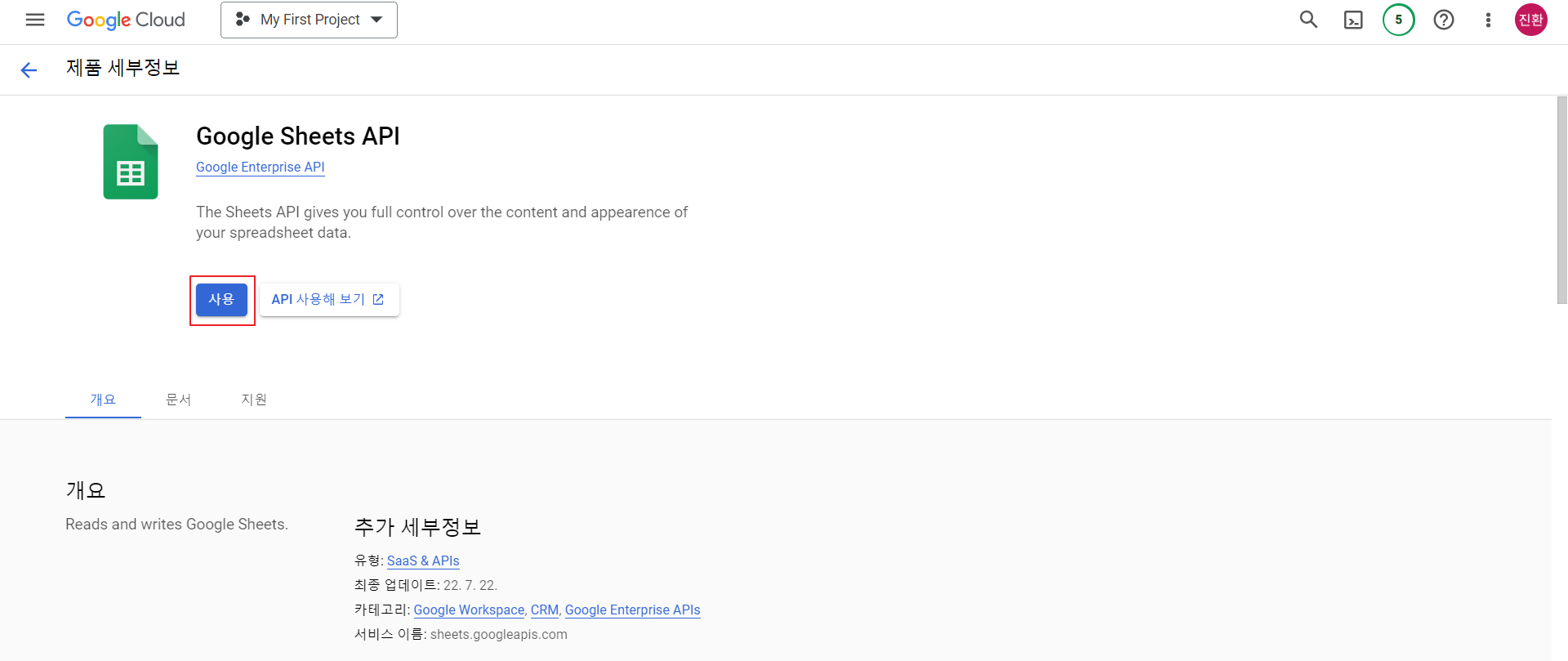Open the My First Project selector dropdown
The width and height of the screenshot is (1568, 661).
(309, 20)
